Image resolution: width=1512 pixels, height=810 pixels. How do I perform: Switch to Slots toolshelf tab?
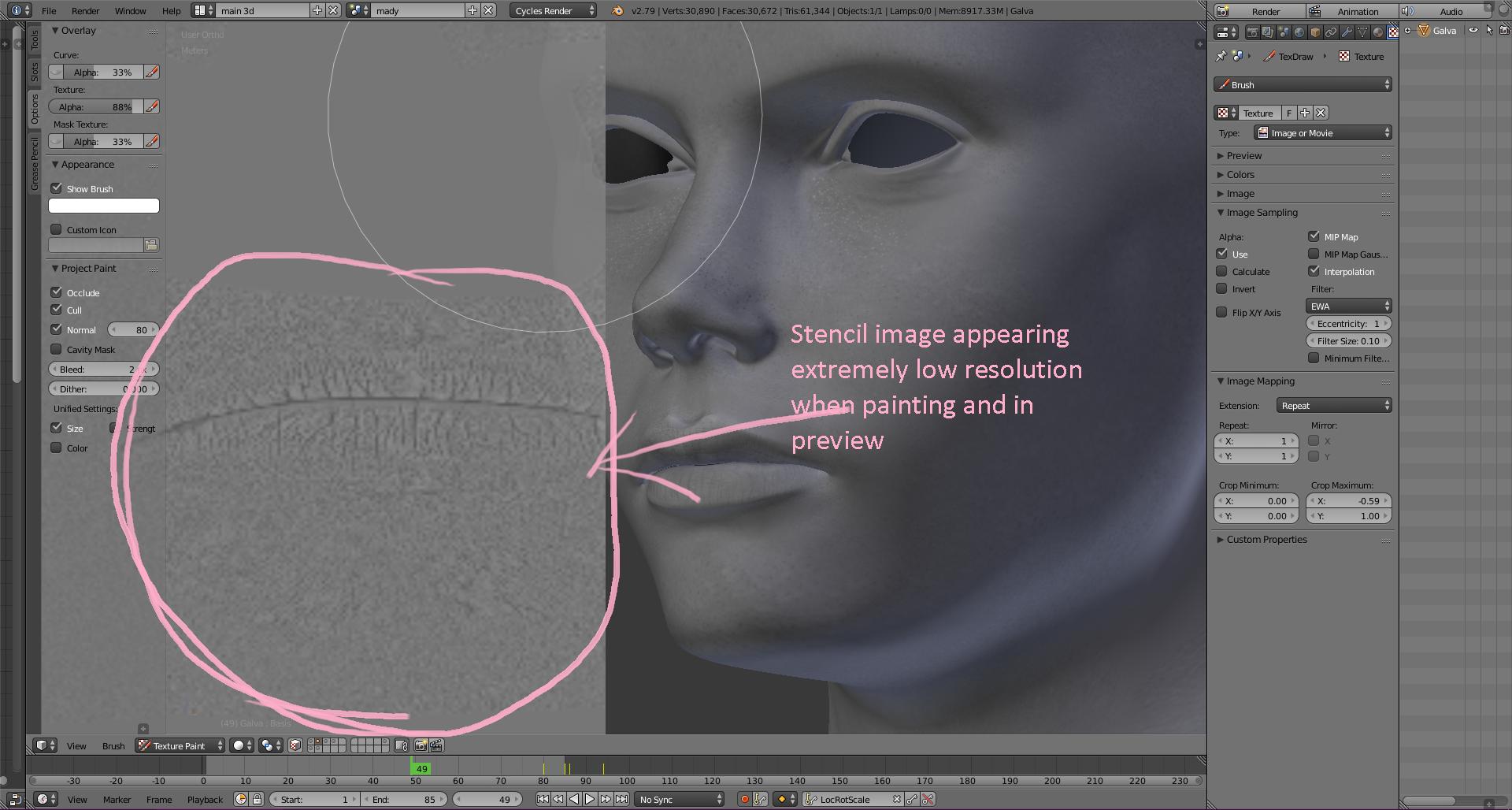coord(35,72)
